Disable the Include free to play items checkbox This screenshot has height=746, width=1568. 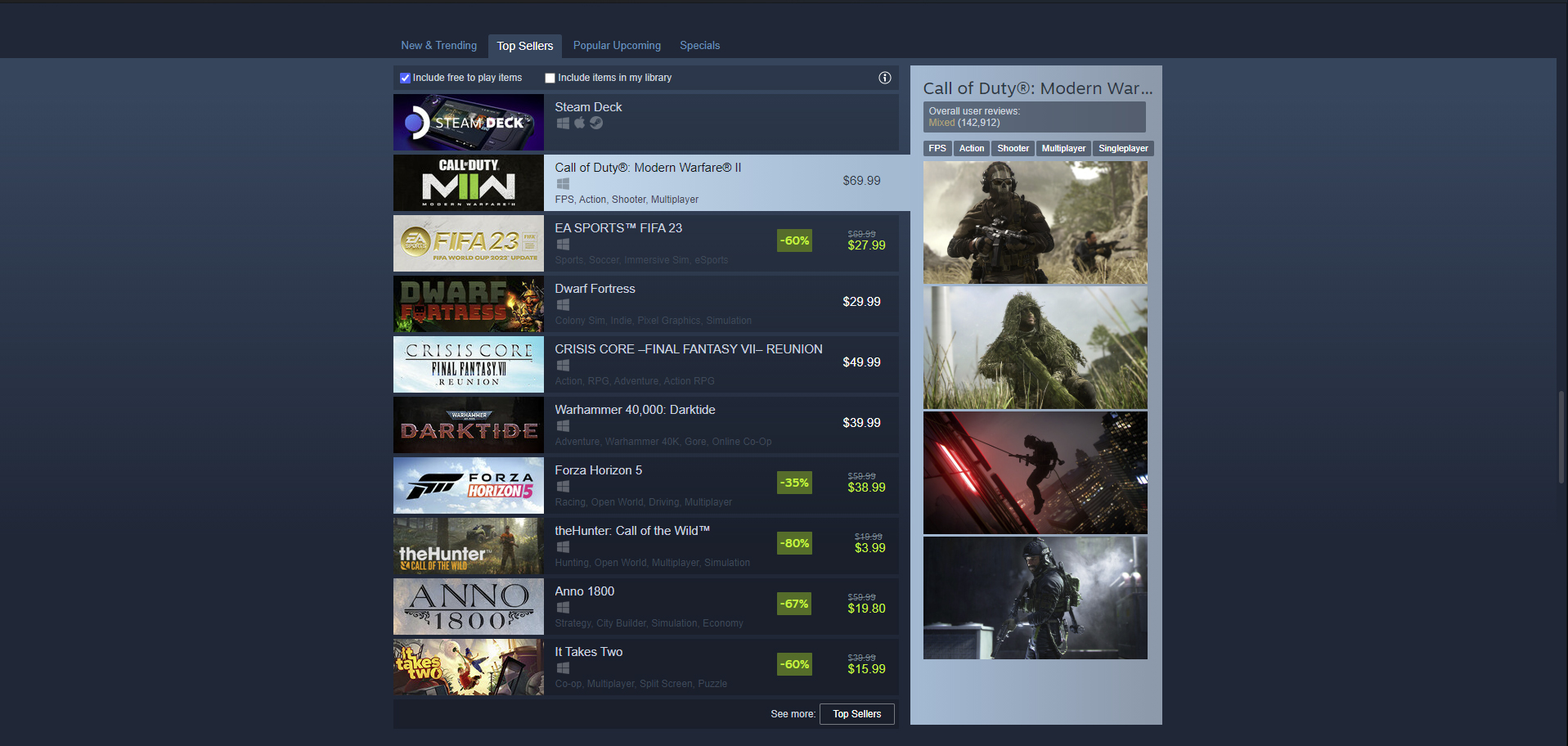click(x=405, y=78)
